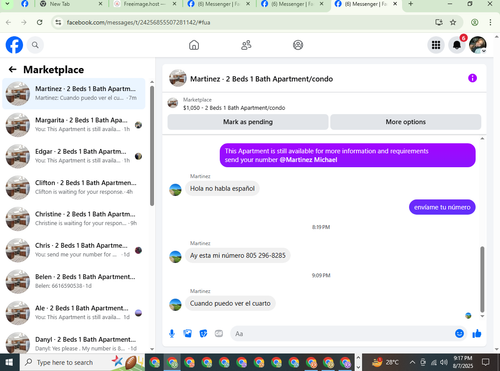Attach a photo with the image icon
Image resolution: width=500 pixels, height=371 pixels.
pos(188,333)
